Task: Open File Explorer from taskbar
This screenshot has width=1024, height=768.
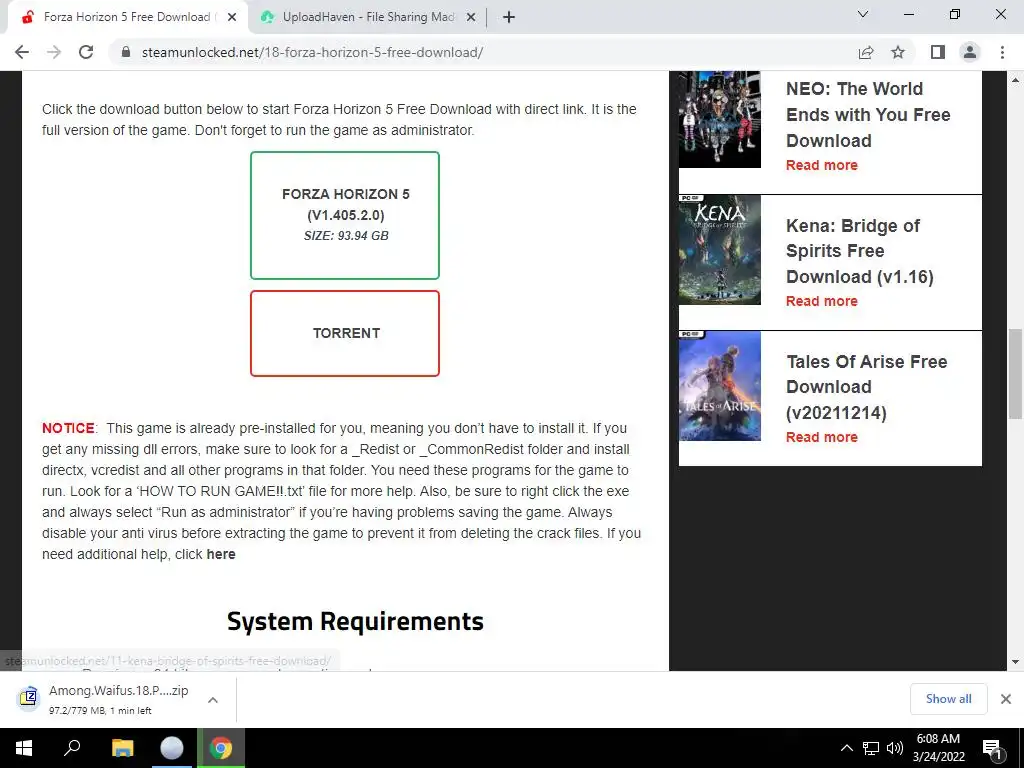Action: (x=122, y=748)
